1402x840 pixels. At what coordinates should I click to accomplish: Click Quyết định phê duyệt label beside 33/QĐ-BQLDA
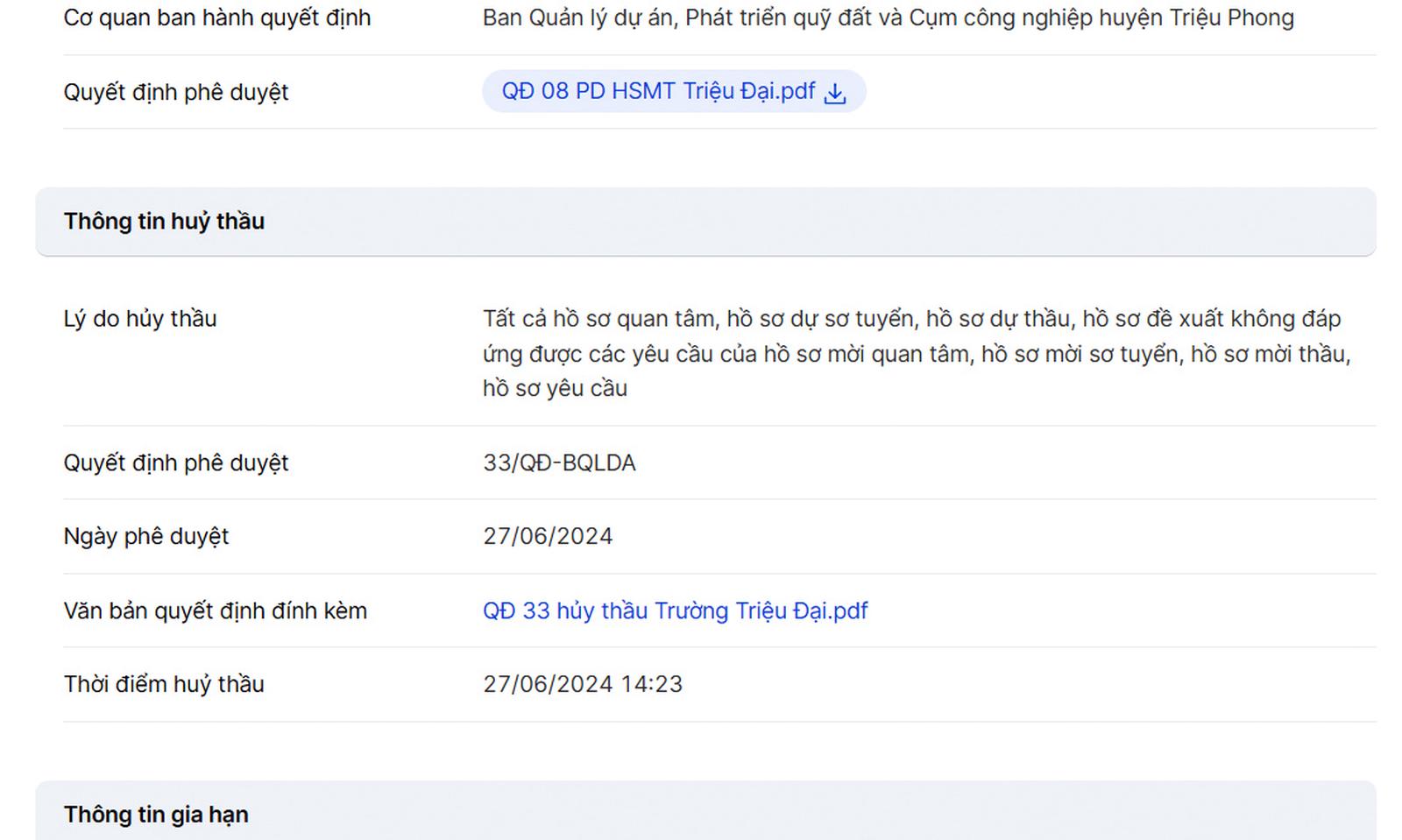175,462
